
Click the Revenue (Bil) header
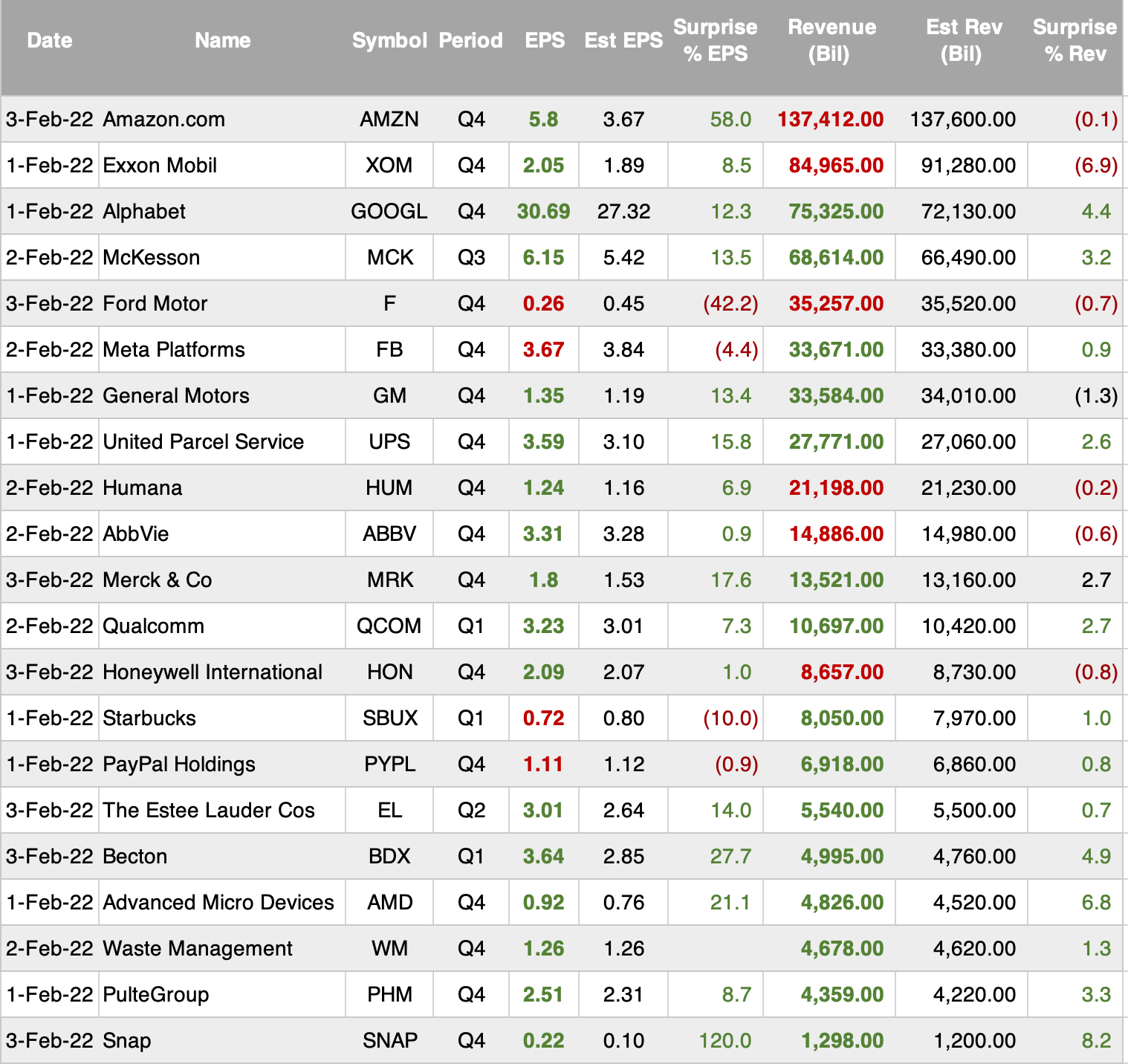(x=832, y=40)
